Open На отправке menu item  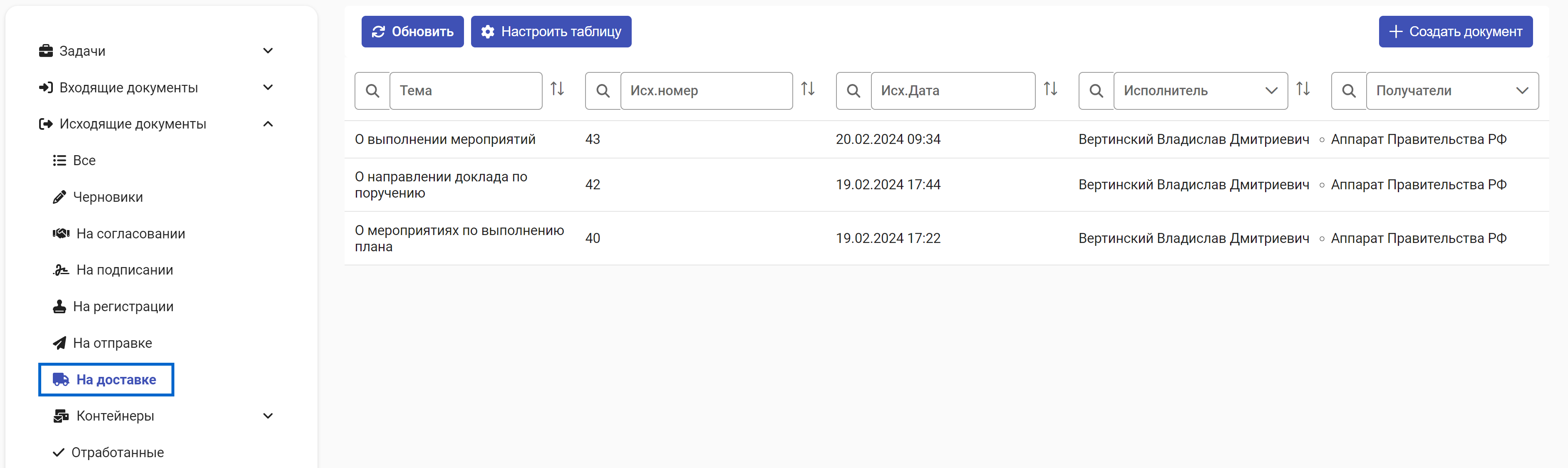click(113, 343)
